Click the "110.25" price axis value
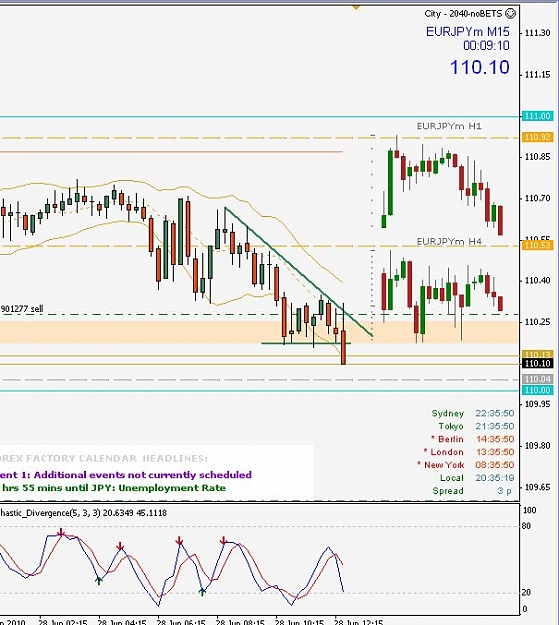 pyautogui.click(x=537, y=322)
